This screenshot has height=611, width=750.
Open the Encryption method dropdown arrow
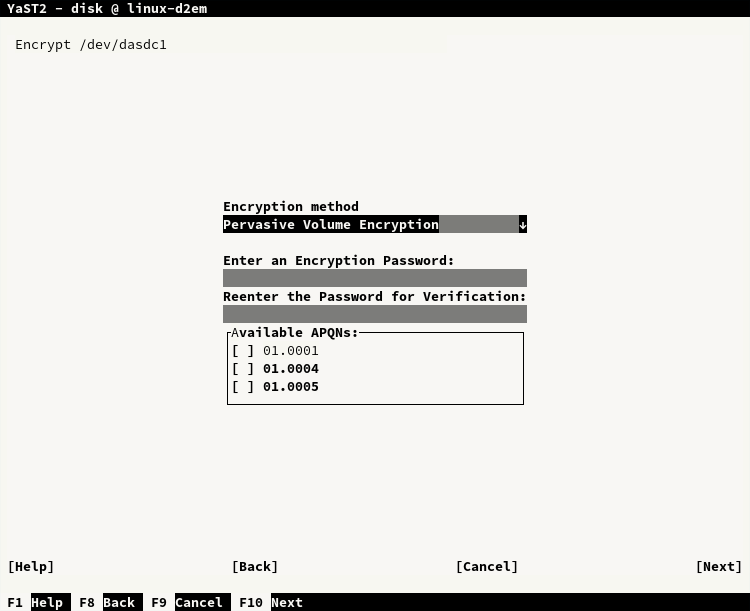(522, 225)
